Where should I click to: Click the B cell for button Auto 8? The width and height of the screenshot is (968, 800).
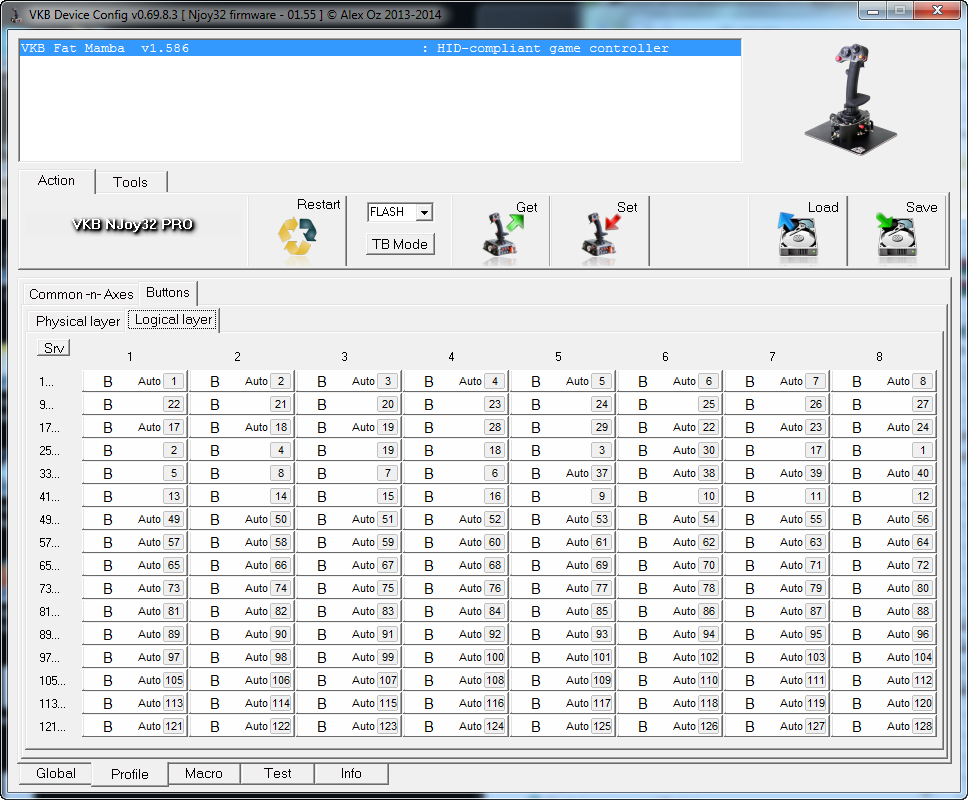(x=856, y=381)
